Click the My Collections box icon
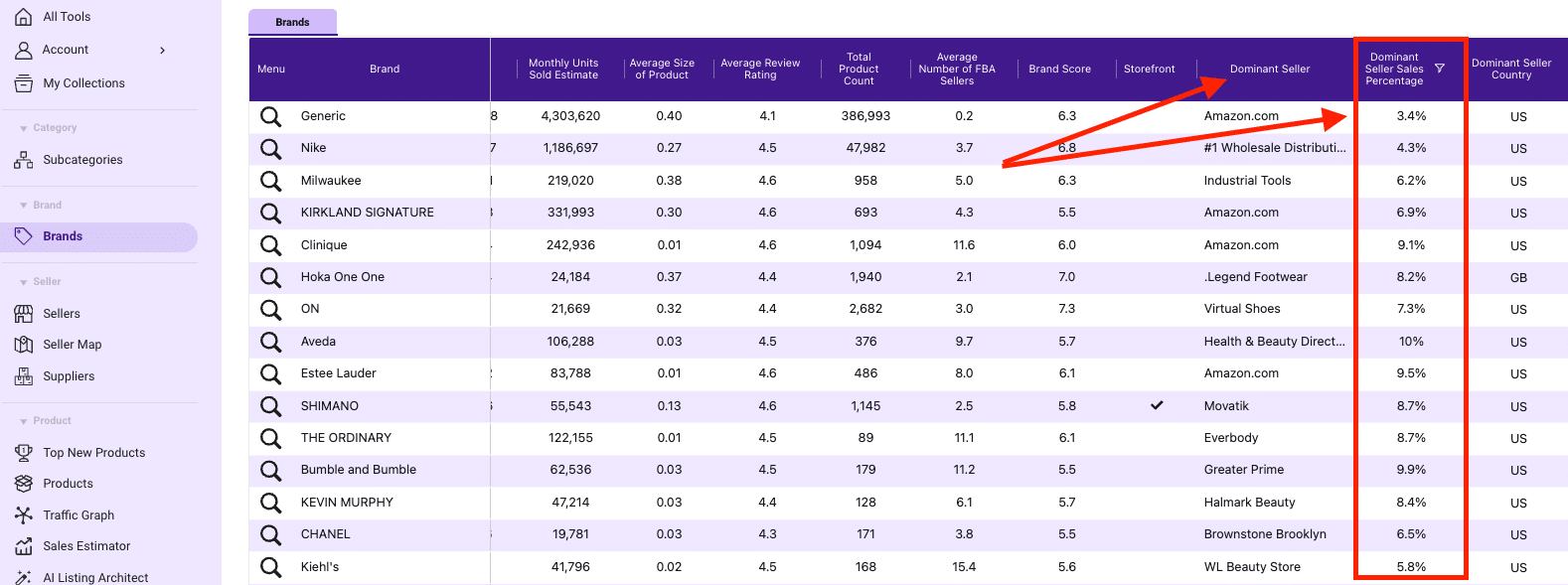1568x585 pixels. pos(24,83)
